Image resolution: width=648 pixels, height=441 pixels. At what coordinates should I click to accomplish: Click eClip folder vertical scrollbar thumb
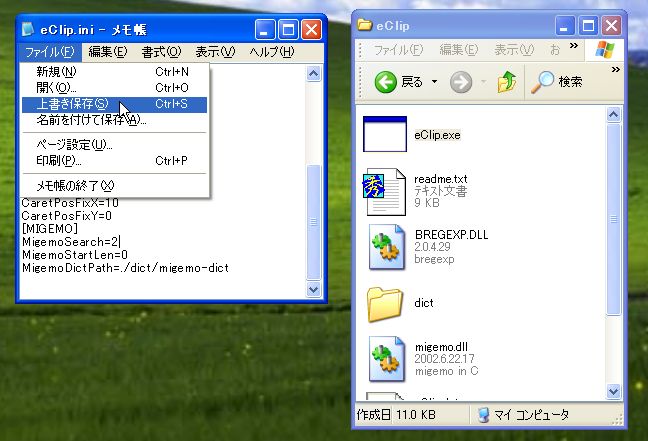613,219
